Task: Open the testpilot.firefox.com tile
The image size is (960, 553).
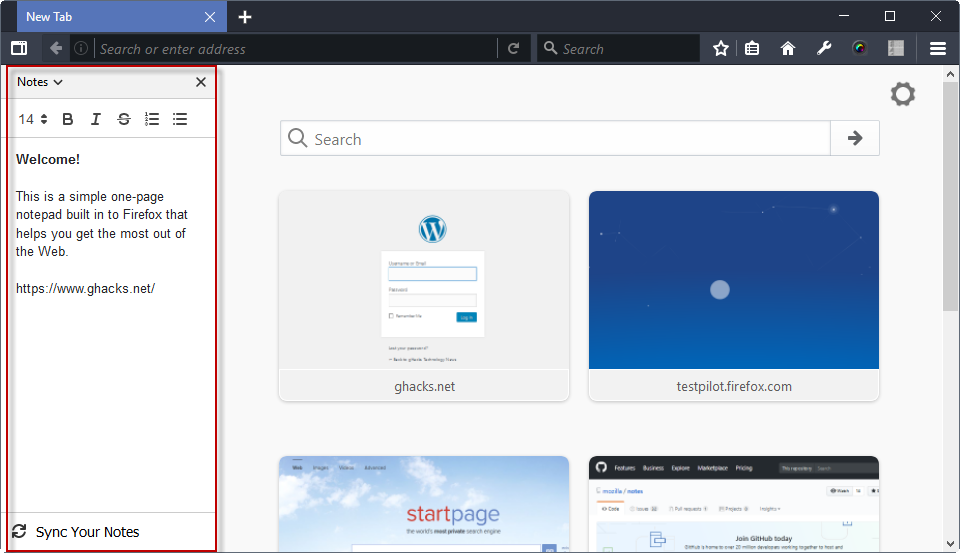Action: [733, 296]
